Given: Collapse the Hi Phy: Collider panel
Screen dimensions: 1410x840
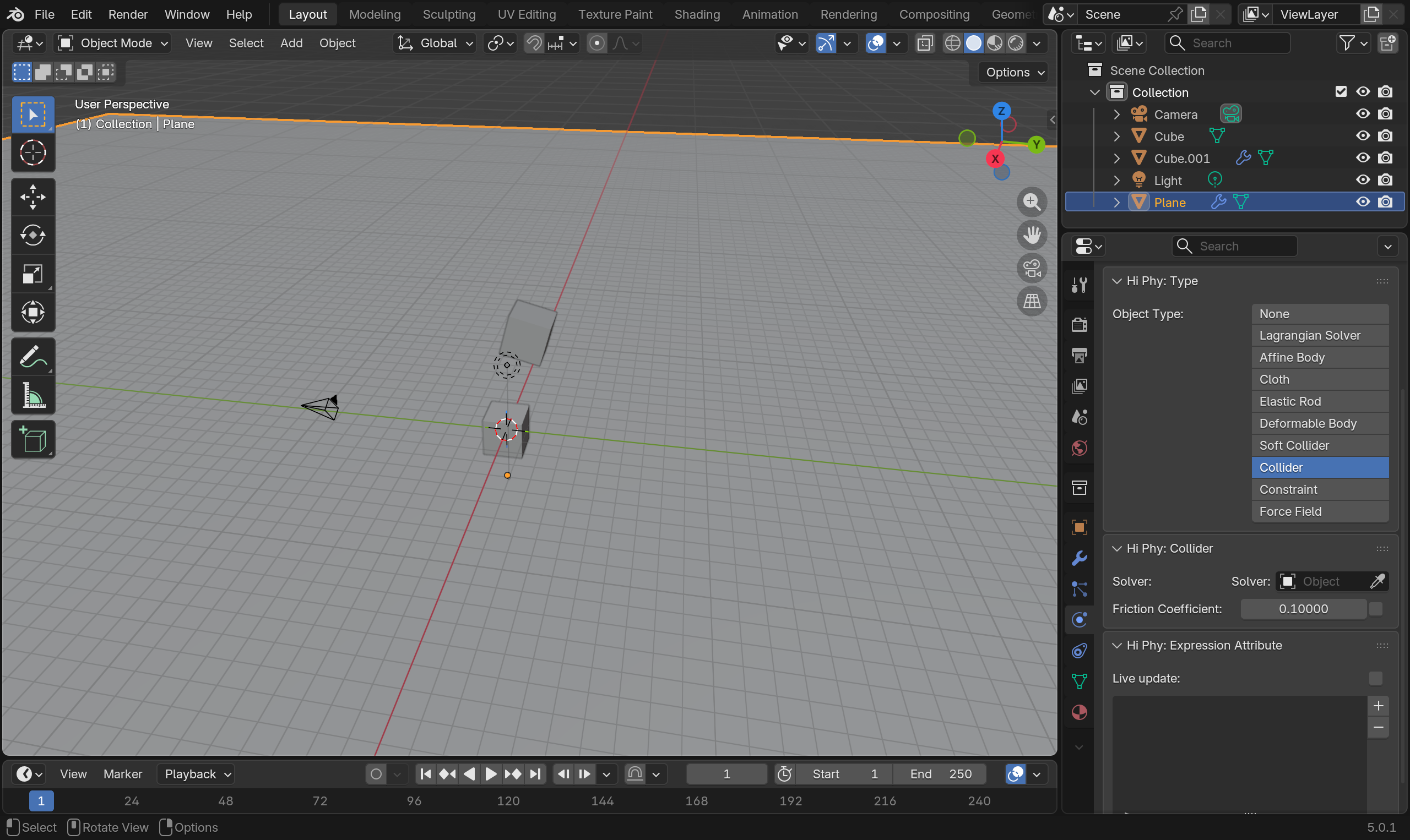Looking at the screenshot, I should (1116, 548).
